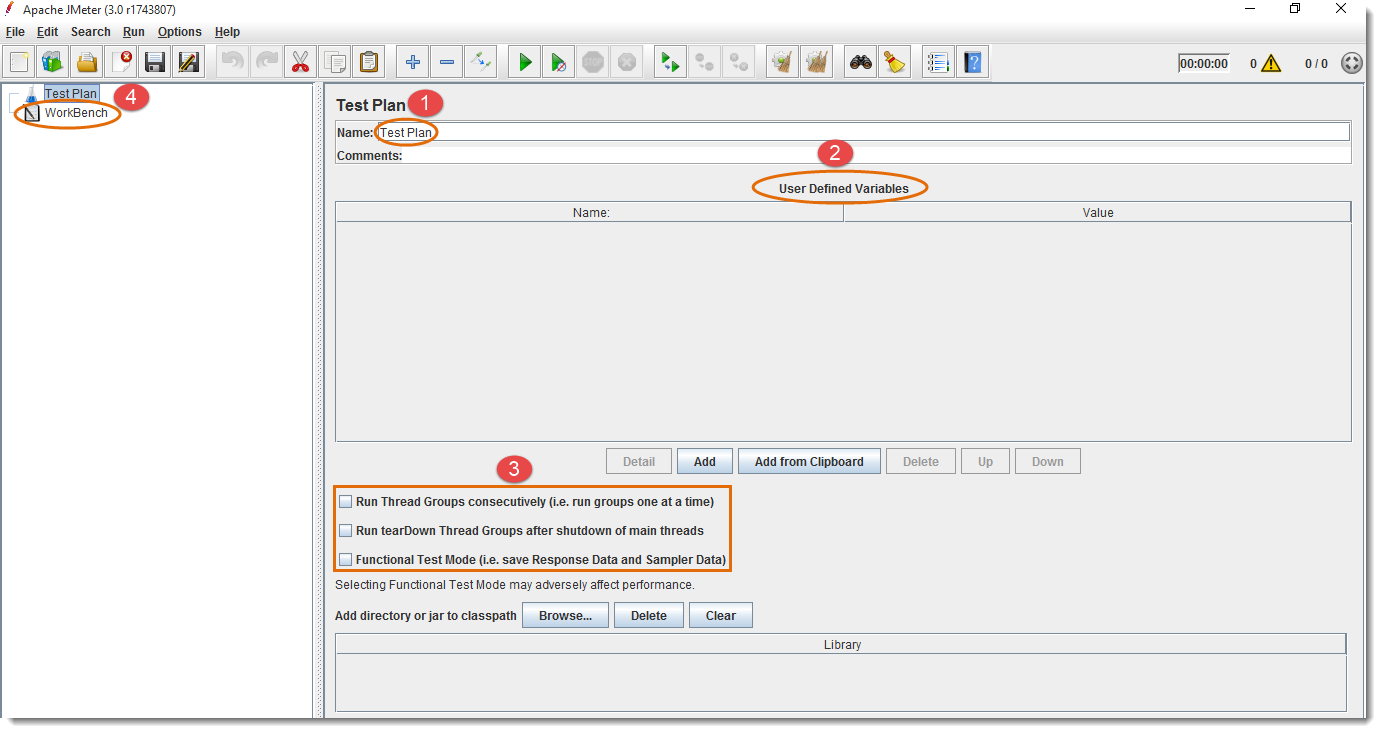
Task: Click Start no pauses icon
Action: point(559,62)
